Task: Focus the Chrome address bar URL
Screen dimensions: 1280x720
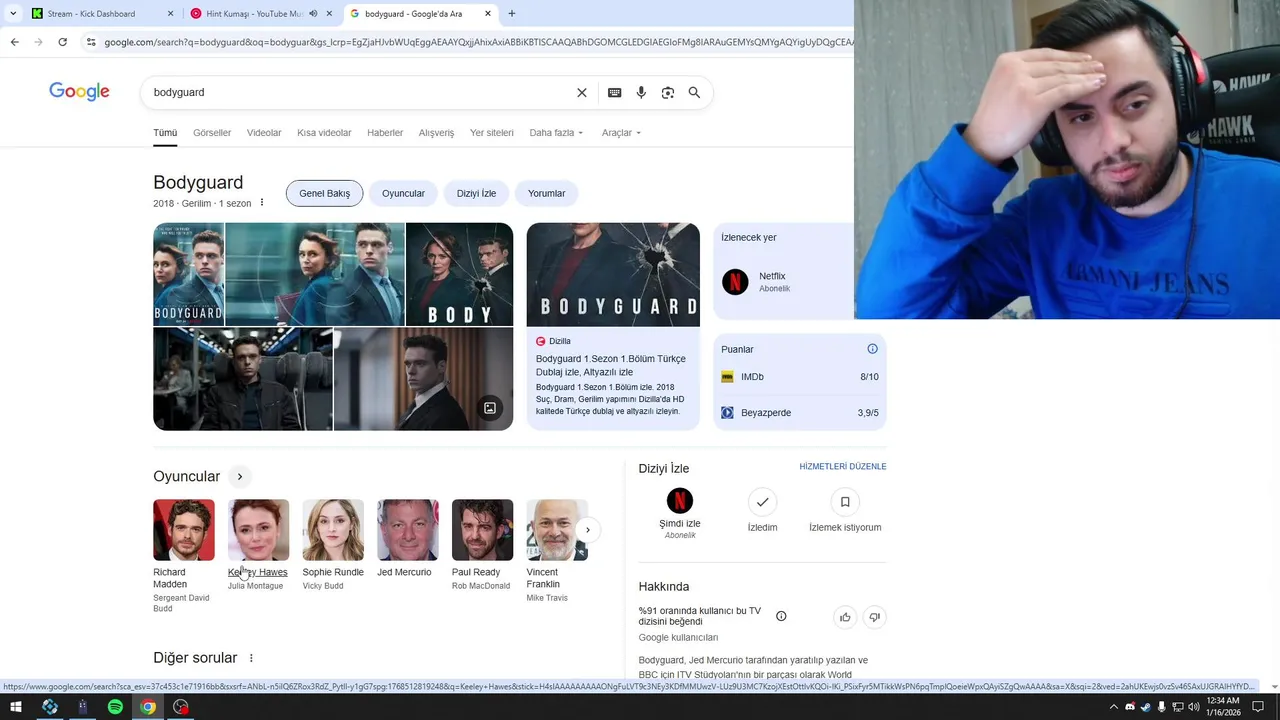Action: point(478,42)
